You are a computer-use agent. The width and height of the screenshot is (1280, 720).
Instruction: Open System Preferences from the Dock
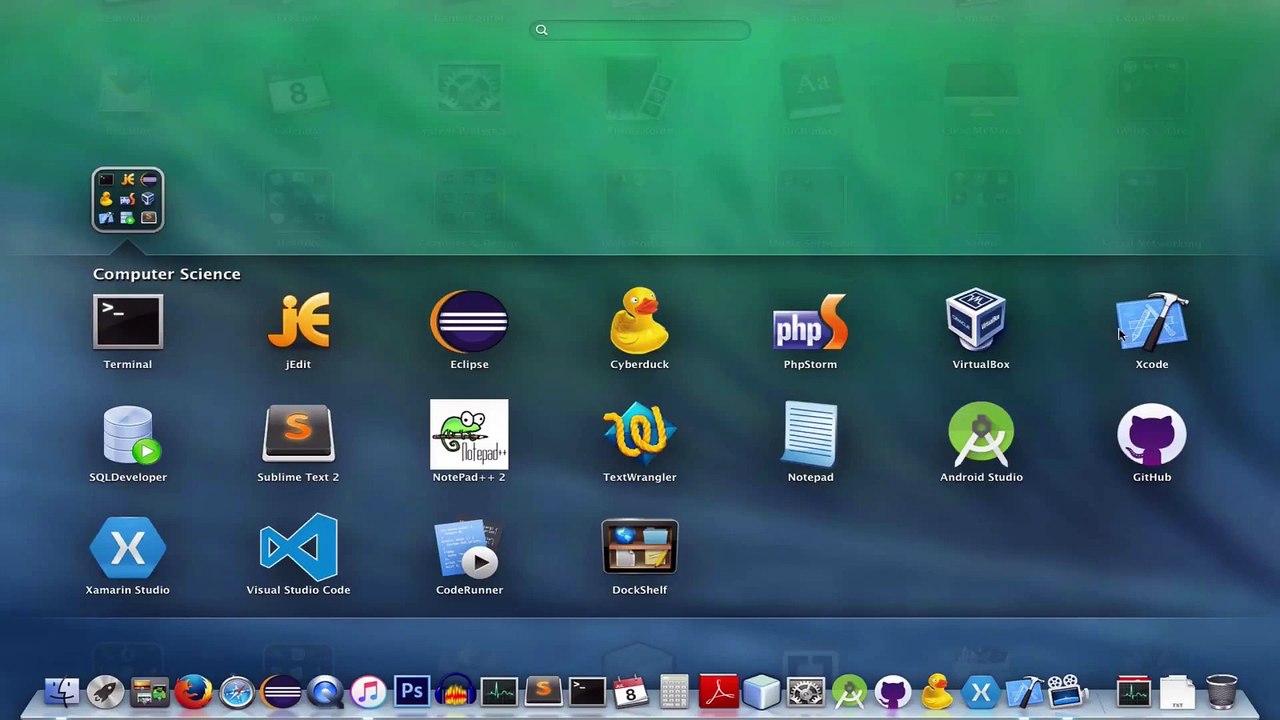click(805, 692)
